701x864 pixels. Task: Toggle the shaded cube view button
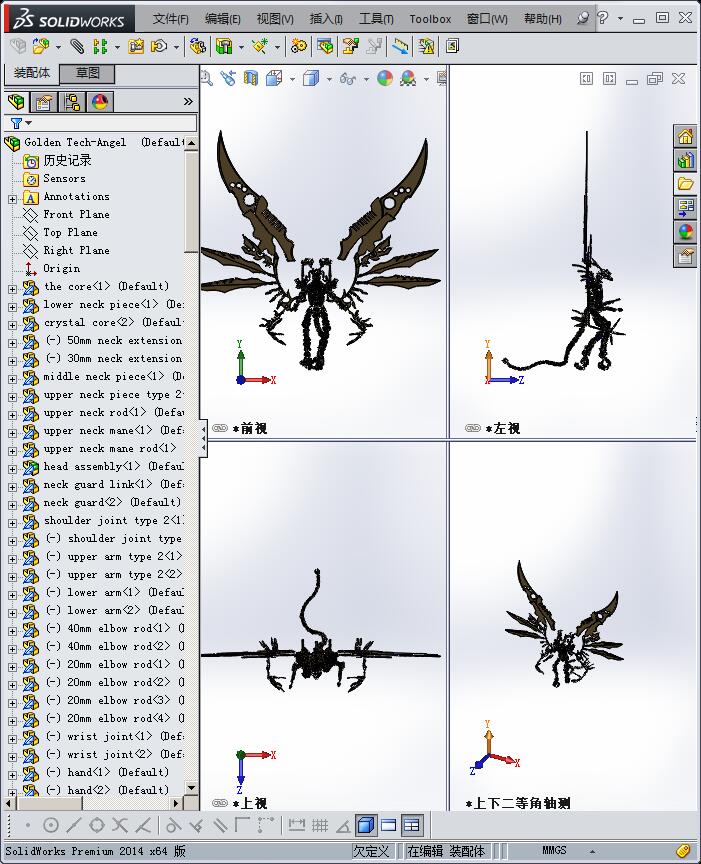[365, 825]
